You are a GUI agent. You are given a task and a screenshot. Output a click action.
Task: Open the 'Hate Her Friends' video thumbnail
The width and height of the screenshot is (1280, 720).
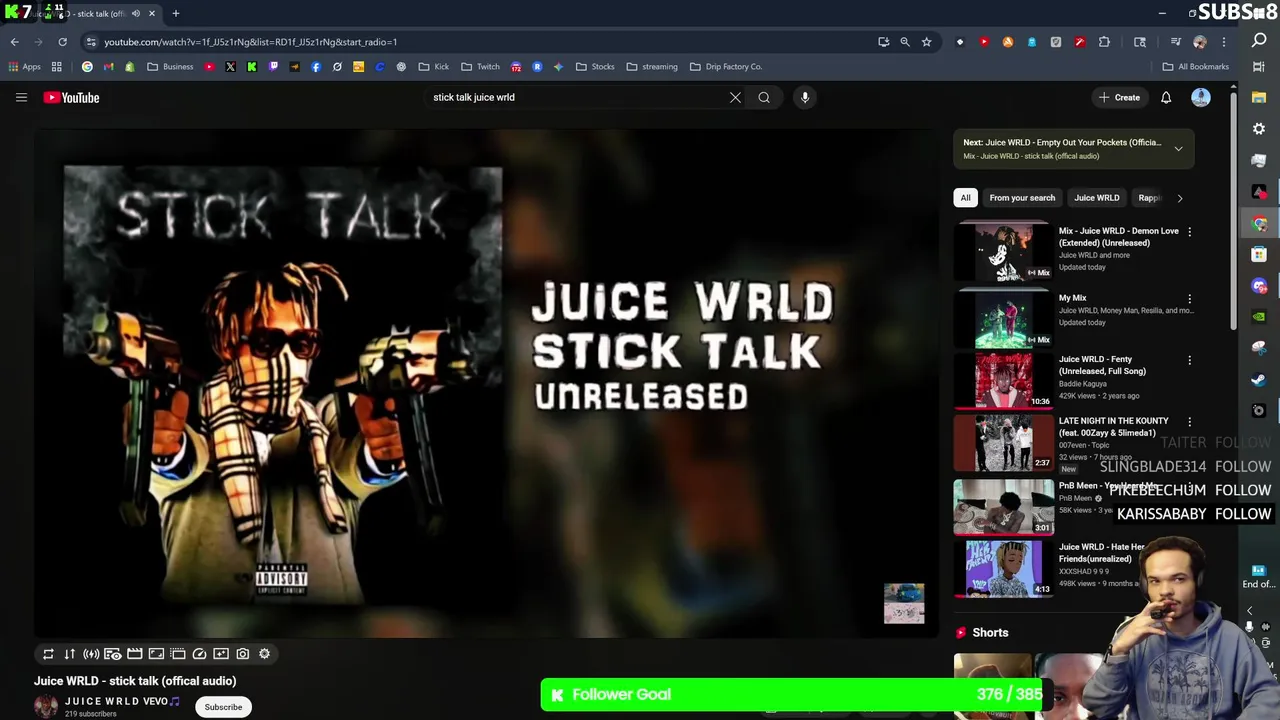pyautogui.click(x=1004, y=568)
